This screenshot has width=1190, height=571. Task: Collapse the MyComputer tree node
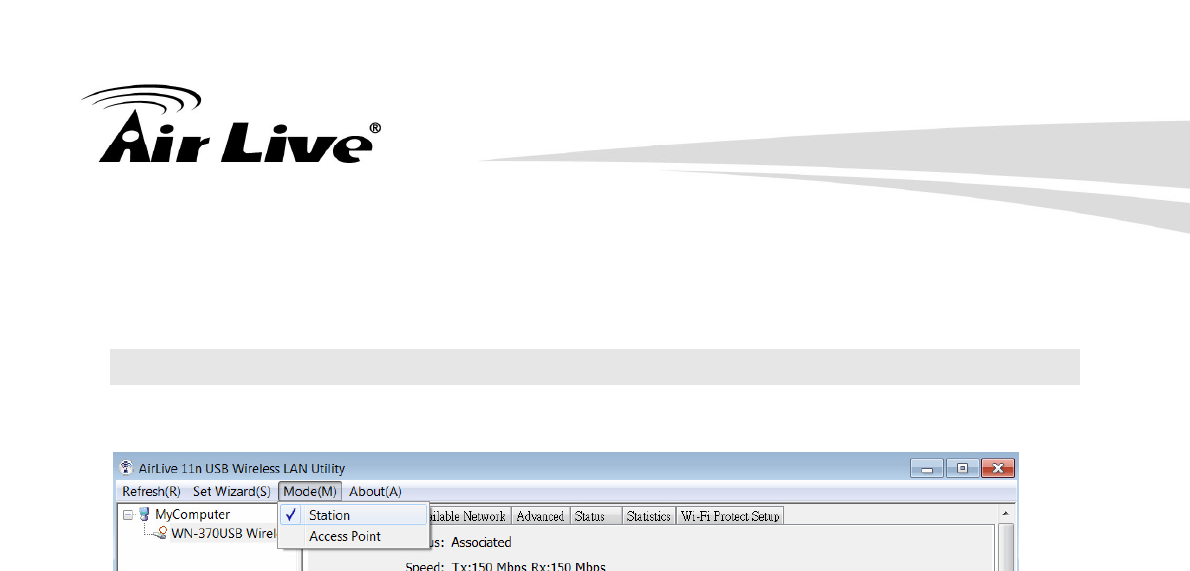click(x=128, y=515)
